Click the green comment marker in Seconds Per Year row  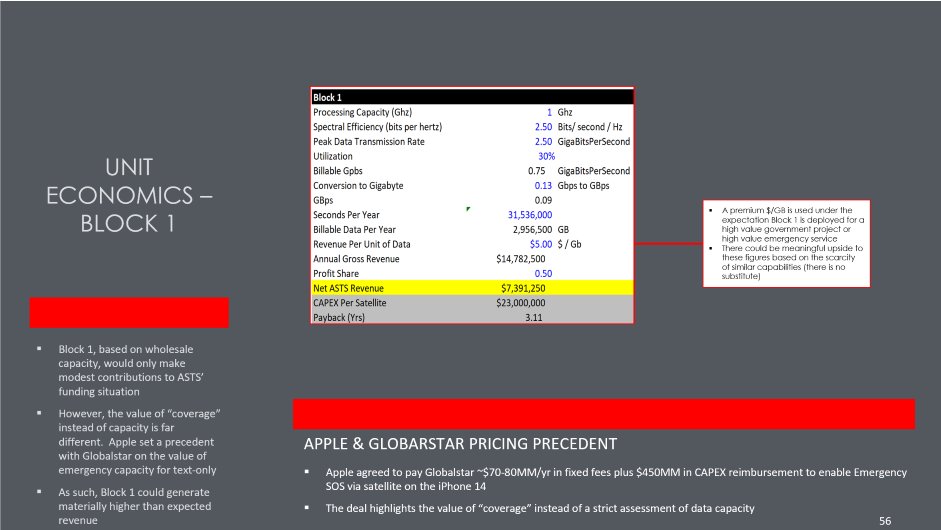click(468, 209)
